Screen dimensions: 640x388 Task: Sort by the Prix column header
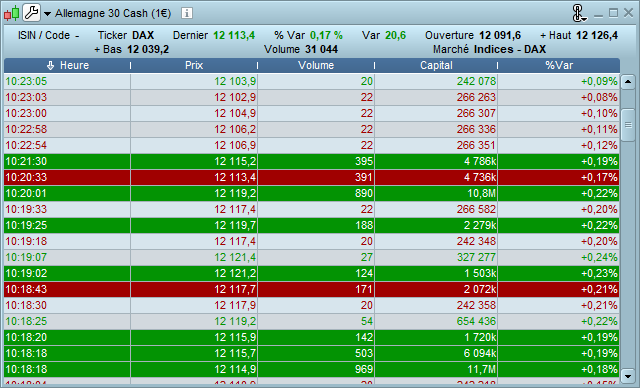pyautogui.click(x=194, y=65)
